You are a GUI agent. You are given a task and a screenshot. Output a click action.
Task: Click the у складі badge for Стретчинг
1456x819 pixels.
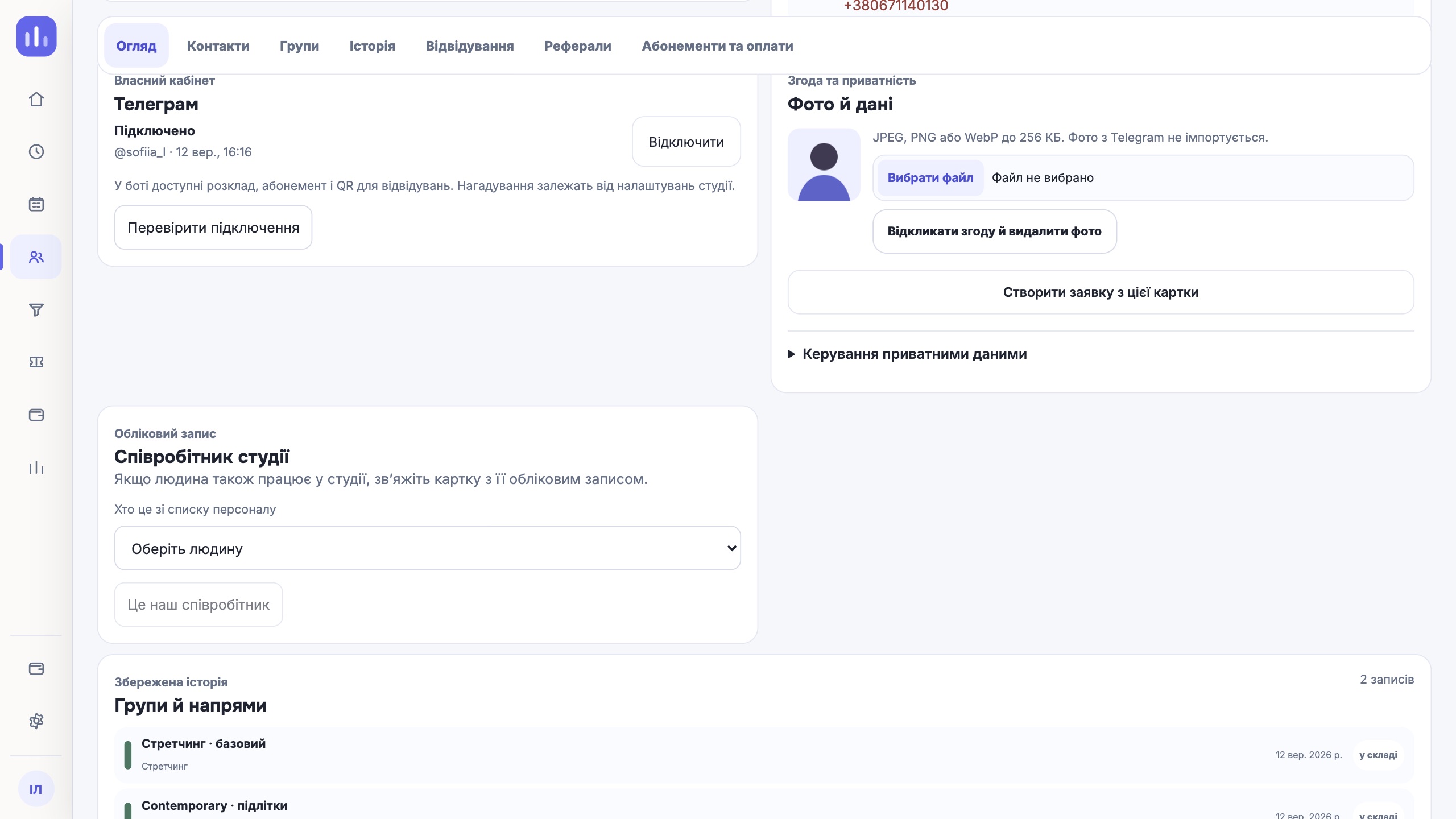tap(1378, 755)
